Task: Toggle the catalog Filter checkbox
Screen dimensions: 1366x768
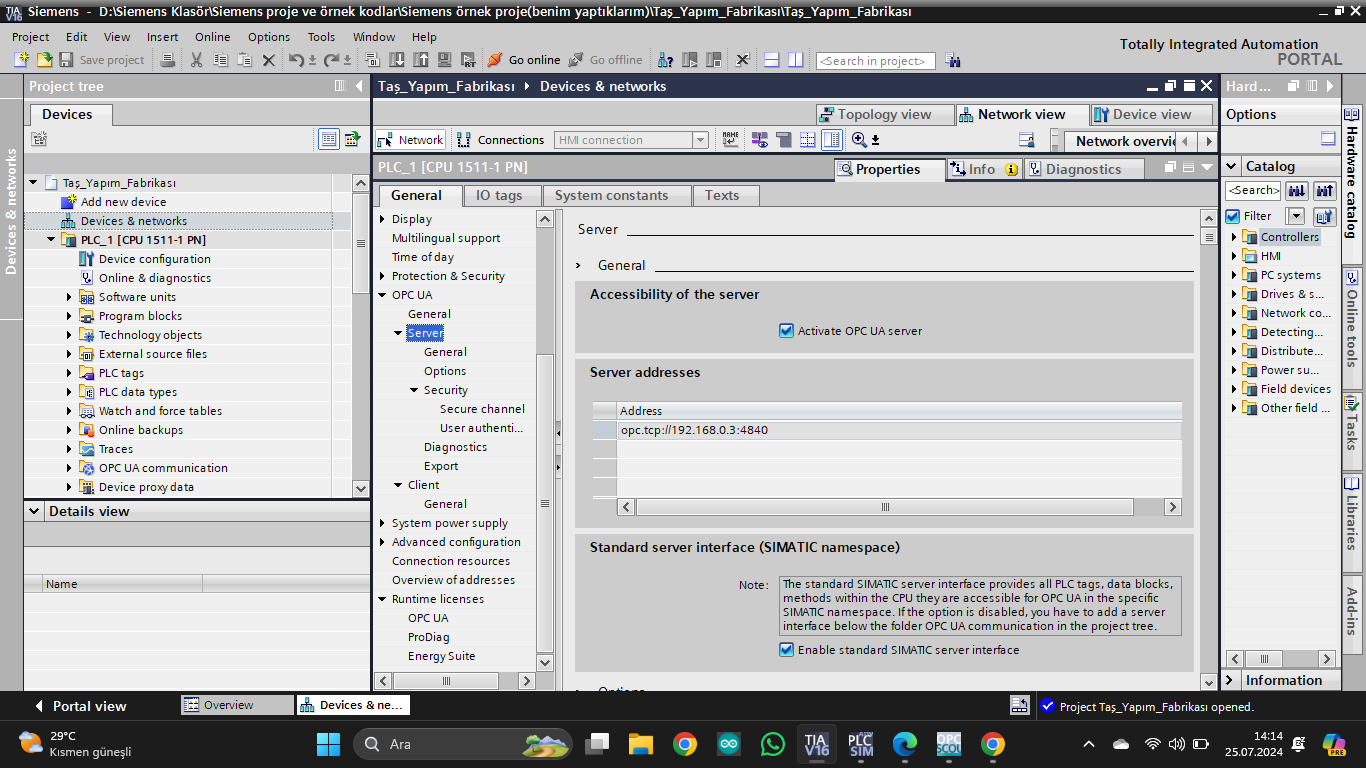Action: (1233, 216)
